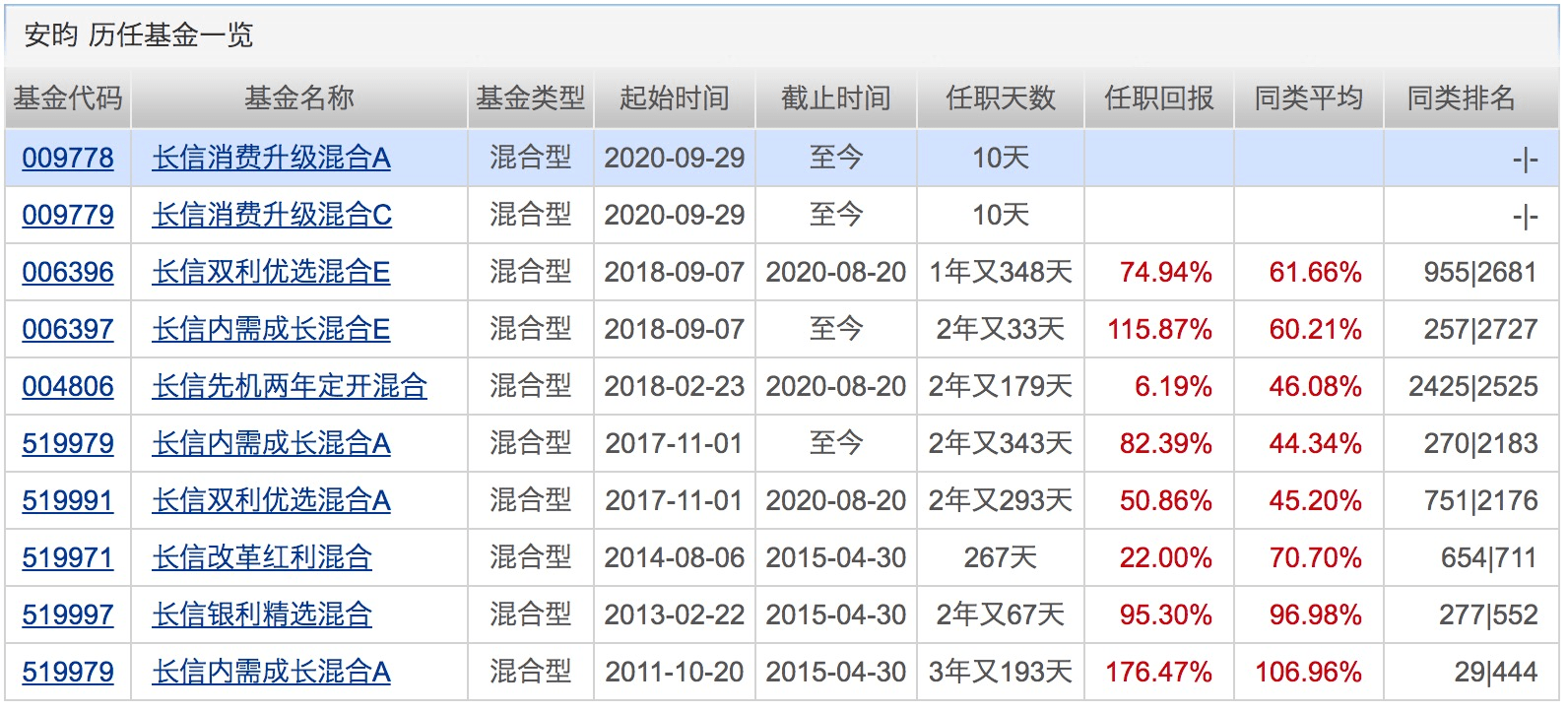Click tenure cell 1年又348天
1568x711 pixels.
(1001, 272)
